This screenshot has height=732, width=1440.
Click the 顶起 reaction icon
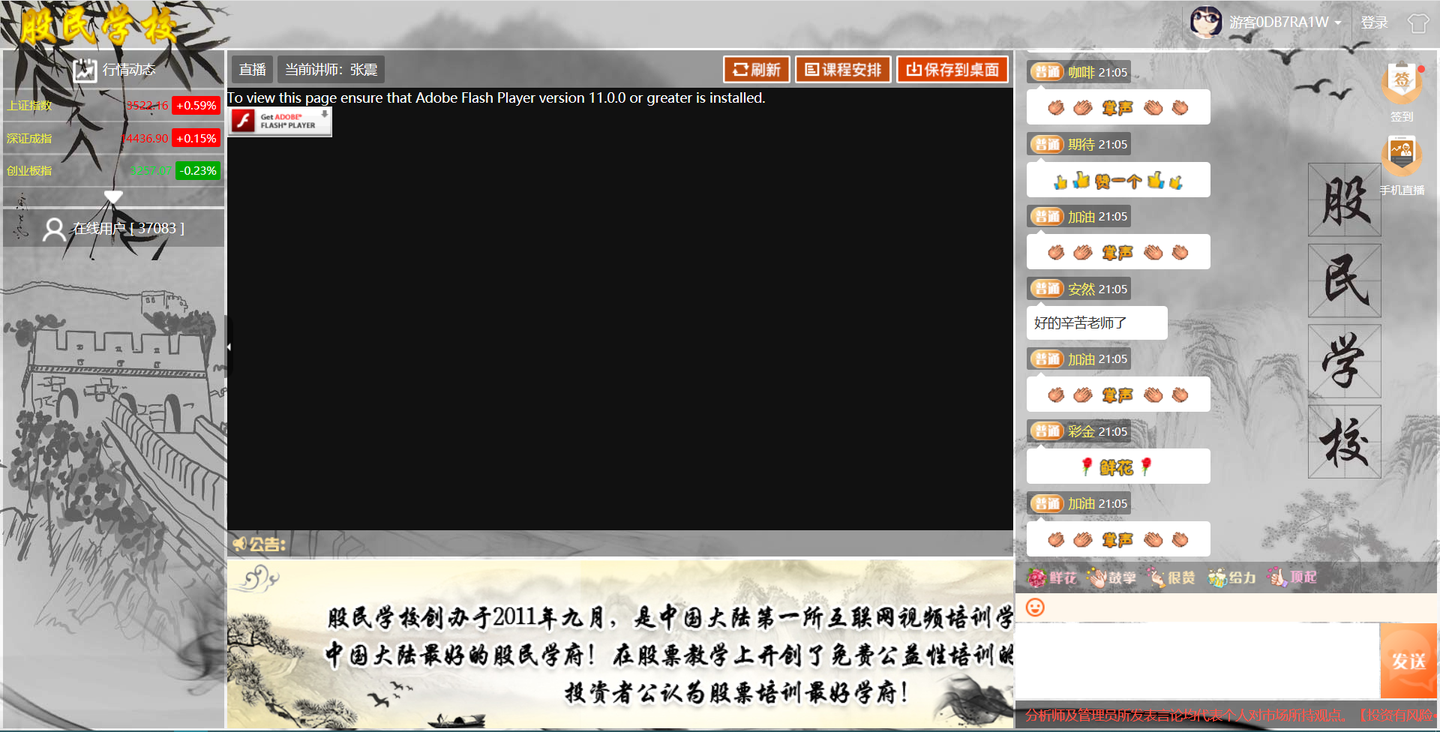pyautogui.click(x=1292, y=578)
